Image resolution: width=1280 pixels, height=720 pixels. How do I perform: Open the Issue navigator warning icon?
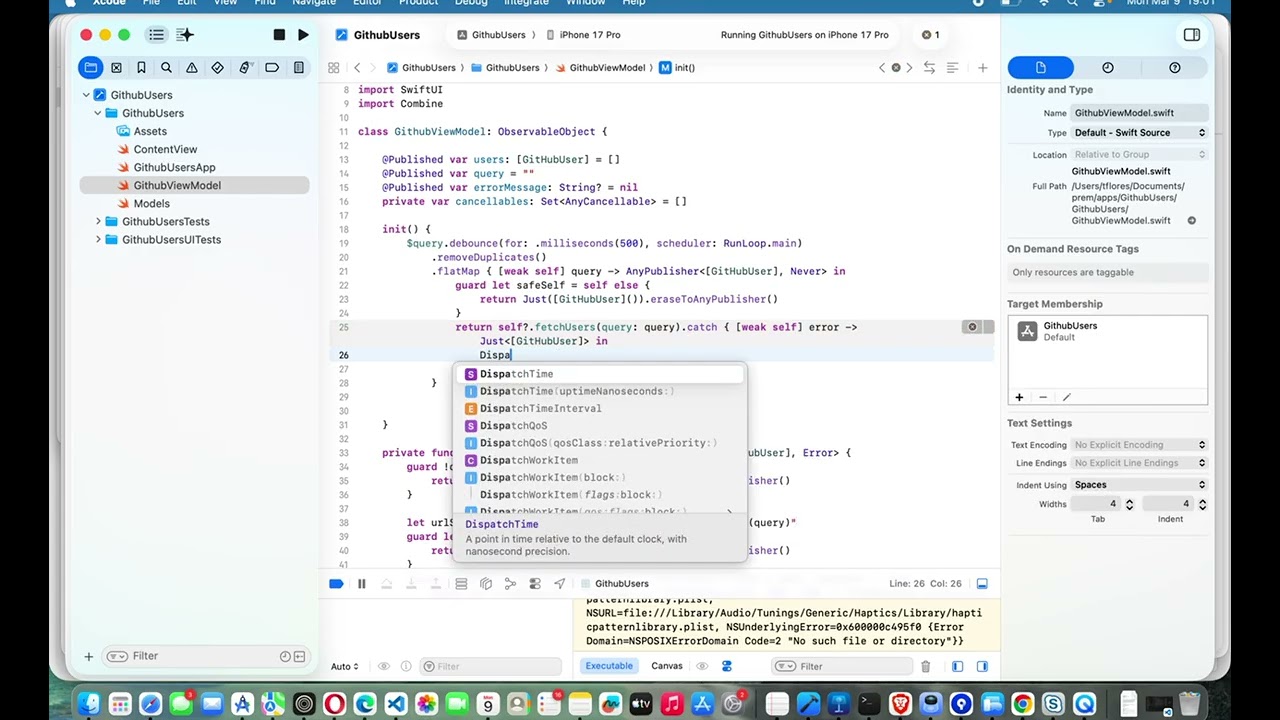tap(191, 68)
